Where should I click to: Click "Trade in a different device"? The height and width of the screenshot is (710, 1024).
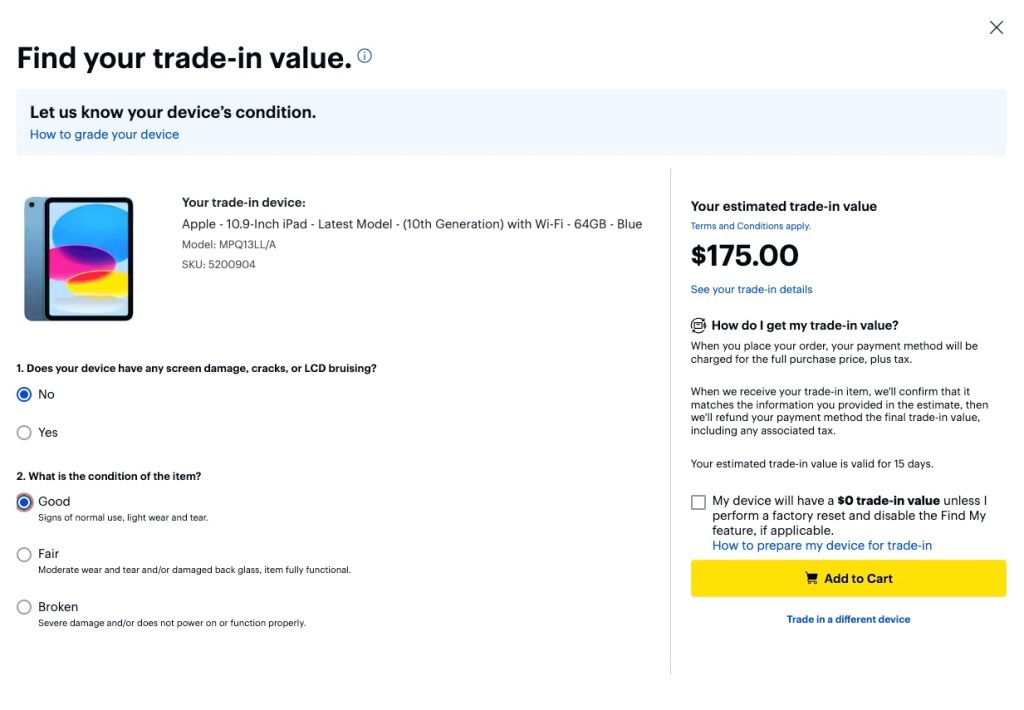pyautogui.click(x=848, y=619)
